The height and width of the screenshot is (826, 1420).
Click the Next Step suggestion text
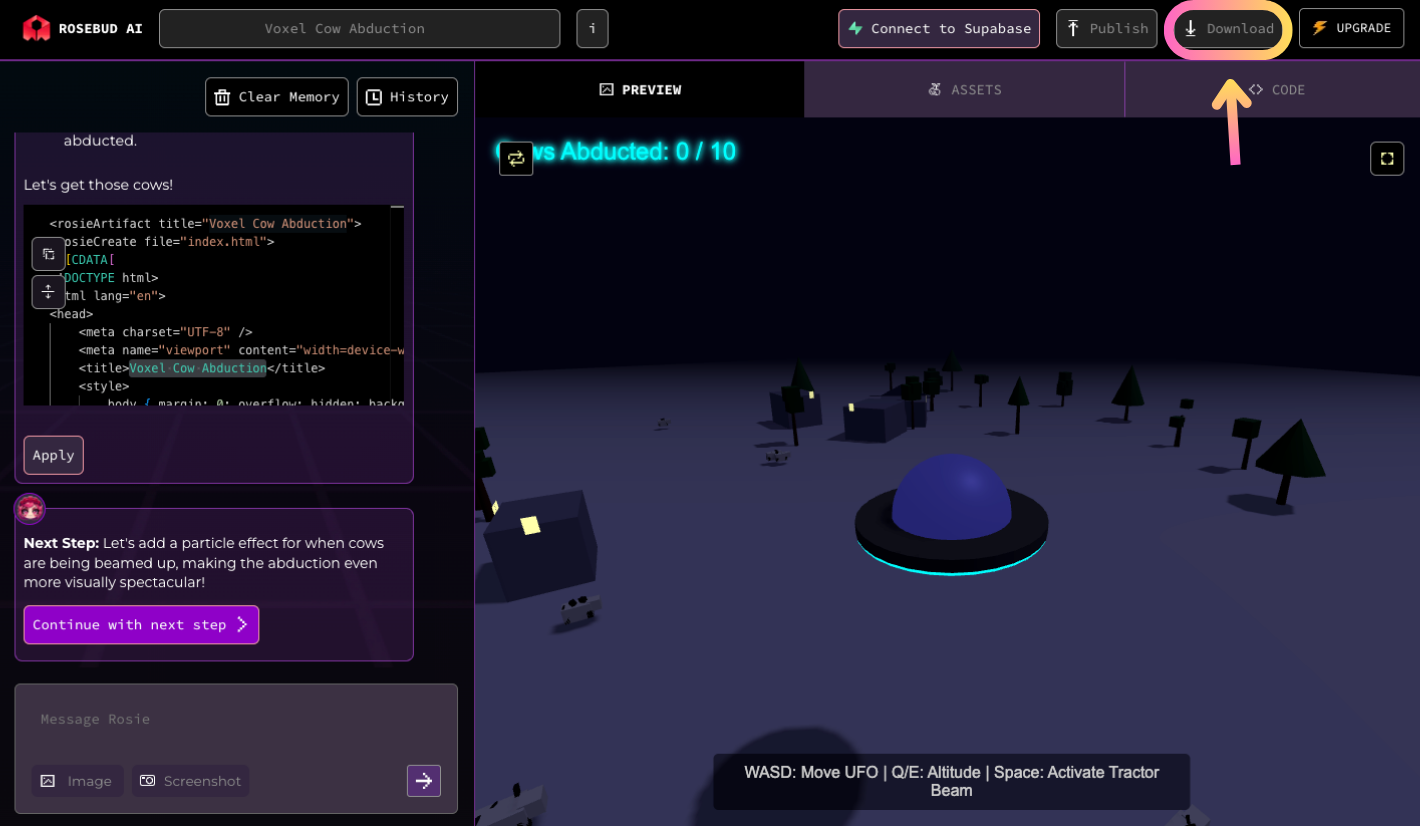pyautogui.click(x=205, y=563)
